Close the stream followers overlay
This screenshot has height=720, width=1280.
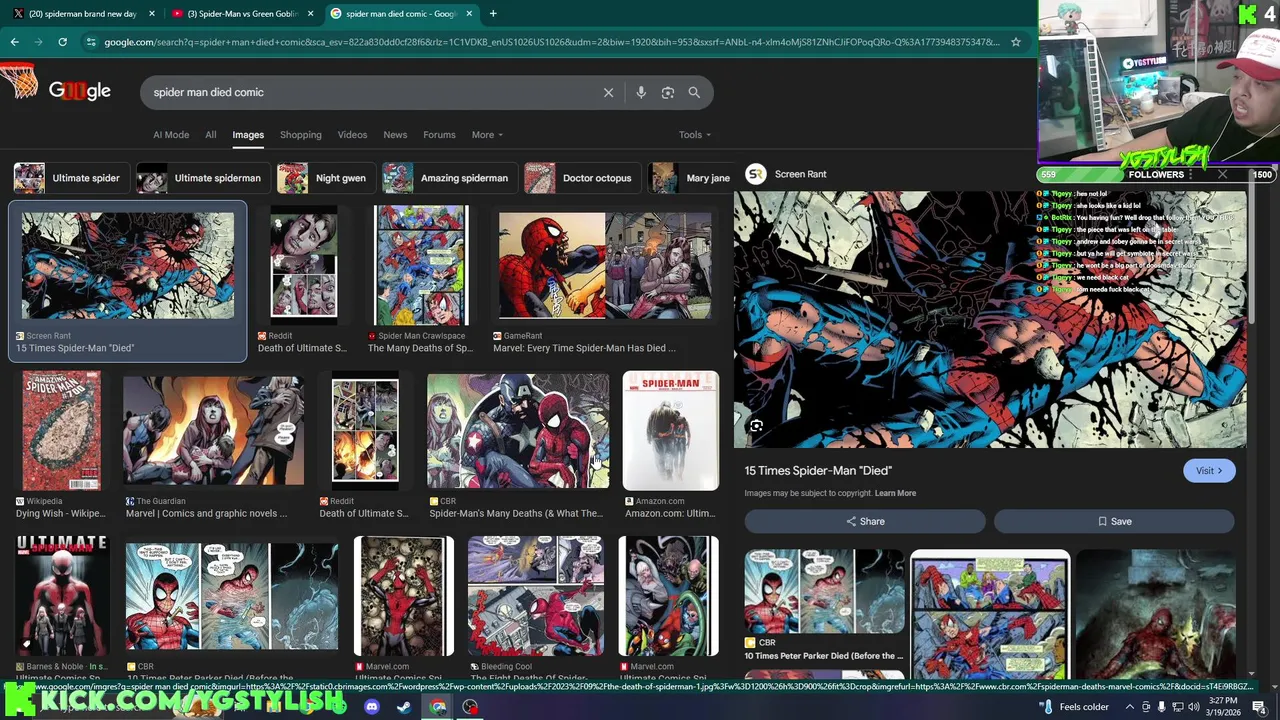click(x=1222, y=174)
